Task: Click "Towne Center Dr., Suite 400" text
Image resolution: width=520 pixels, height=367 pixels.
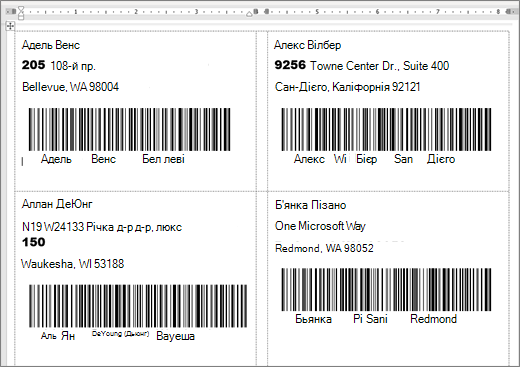Action: [x=379, y=66]
